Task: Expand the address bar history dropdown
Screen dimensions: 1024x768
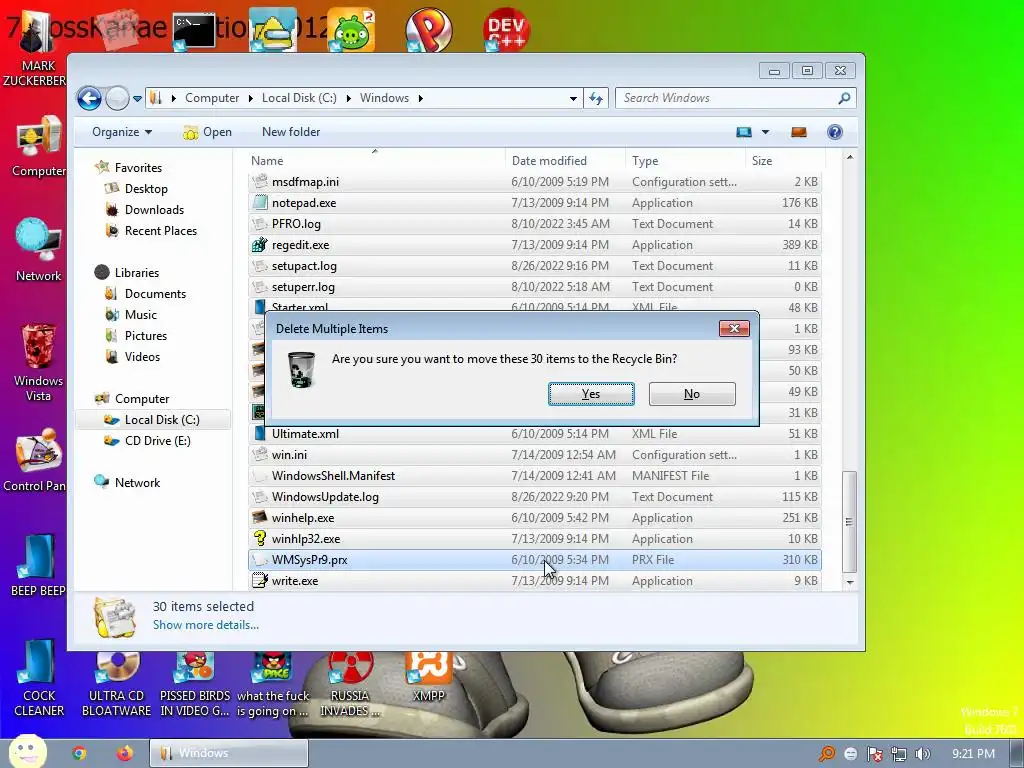Action: click(573, 99)
